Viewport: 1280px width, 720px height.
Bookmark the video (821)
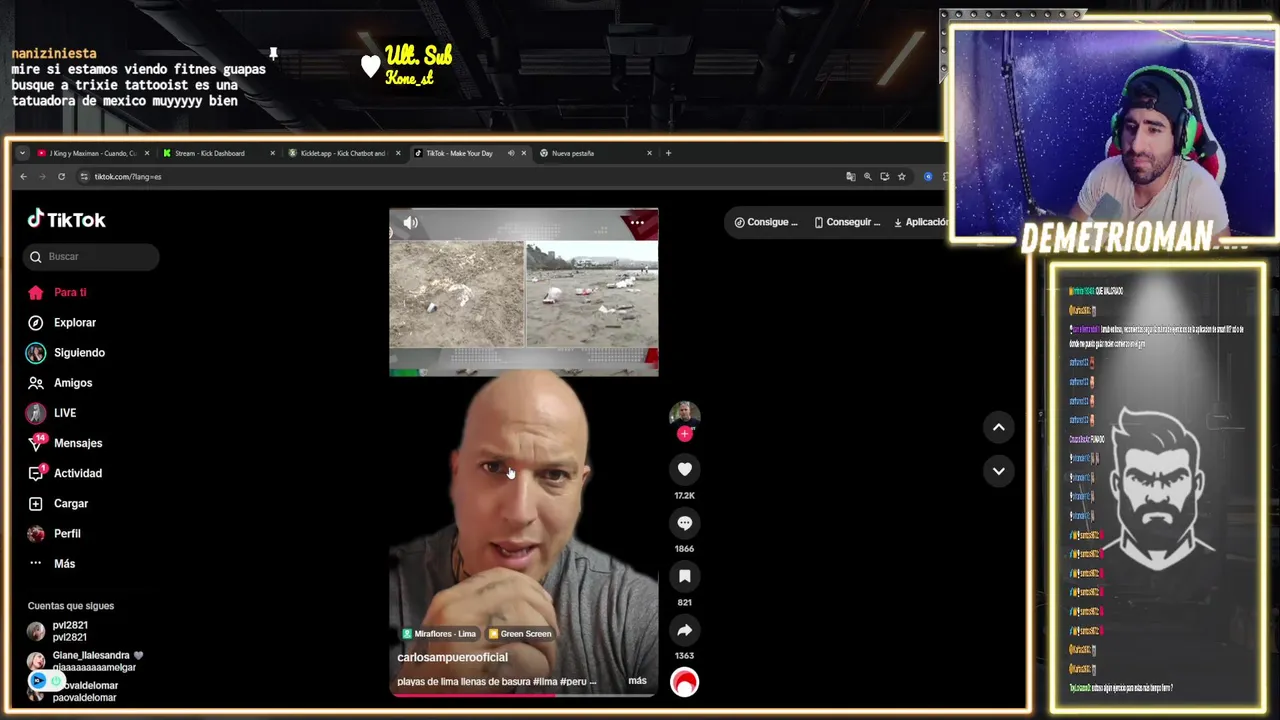tap(685, 576)
